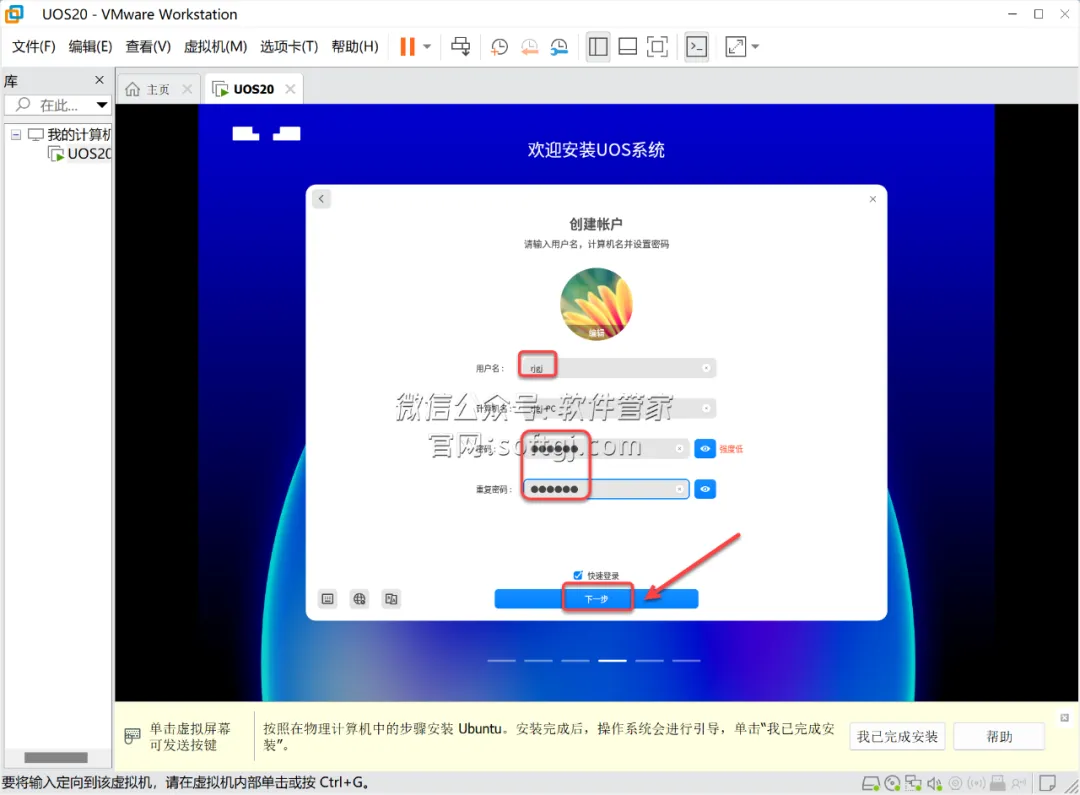The height and width of the screenshot is (795, 1080).
Task: Show the console view
Action: tap(696, 47)
